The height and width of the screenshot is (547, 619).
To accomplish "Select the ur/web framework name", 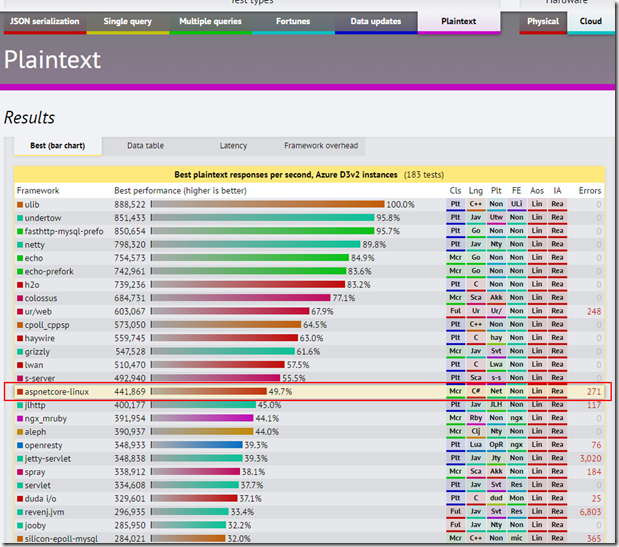I will click(38, 312).
